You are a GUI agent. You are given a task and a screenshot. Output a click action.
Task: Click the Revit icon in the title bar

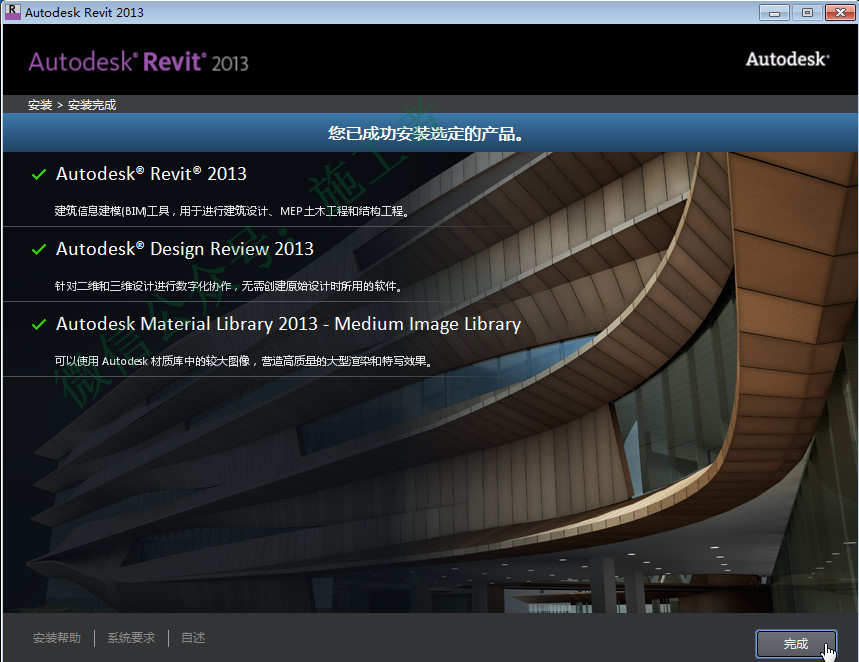coord(12,12)
